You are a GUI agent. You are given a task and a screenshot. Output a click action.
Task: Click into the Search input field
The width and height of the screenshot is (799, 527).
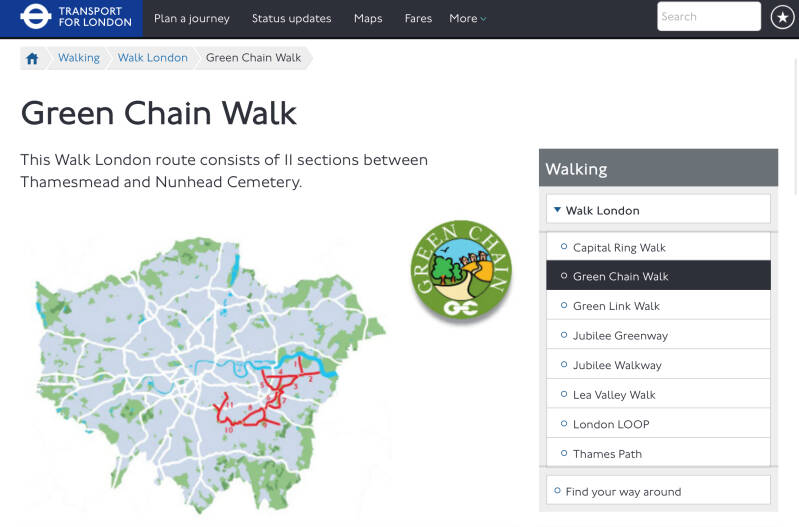[x=708, y=17]
